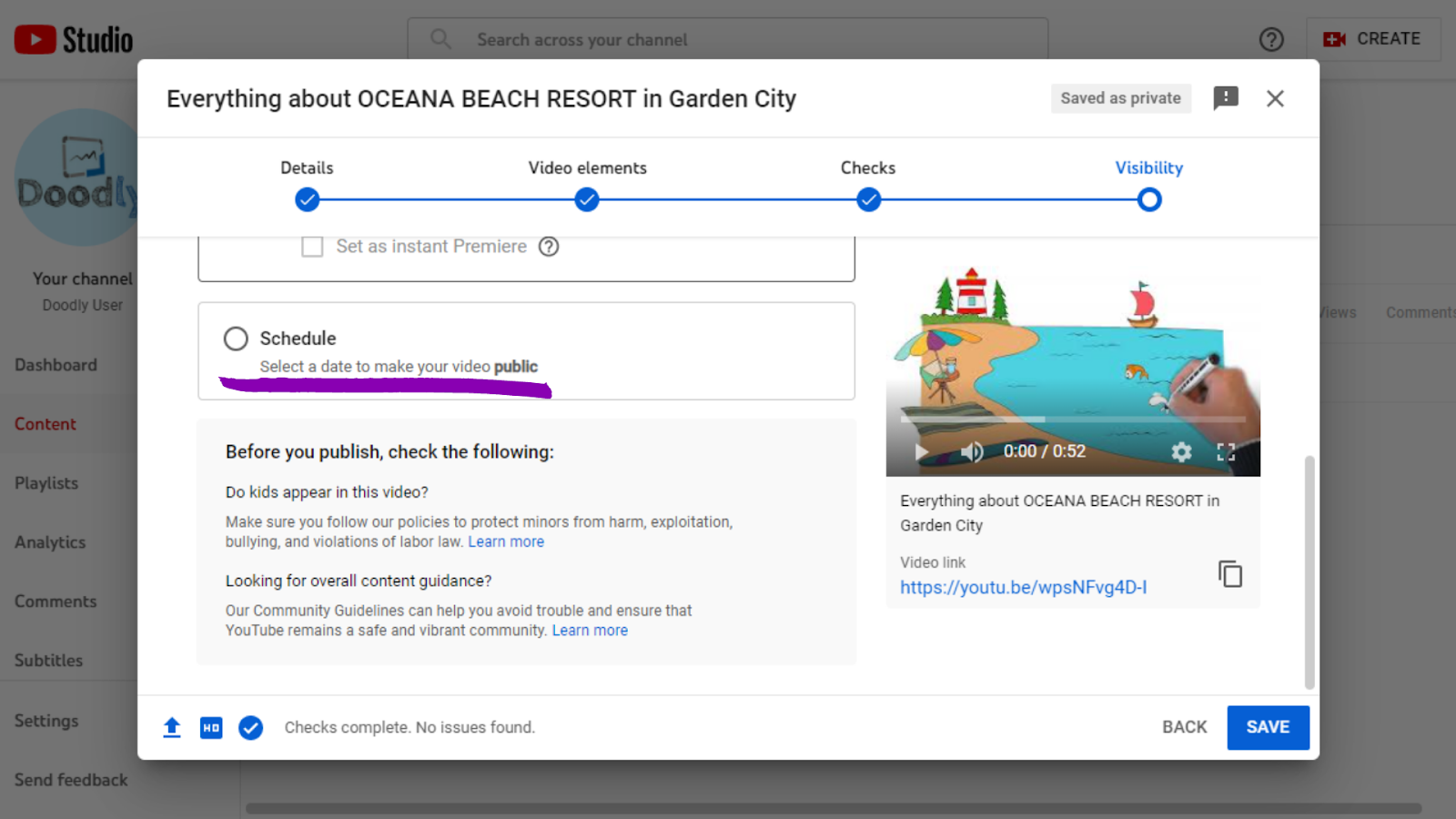Click the Checks complete status text

coord(409,727)
